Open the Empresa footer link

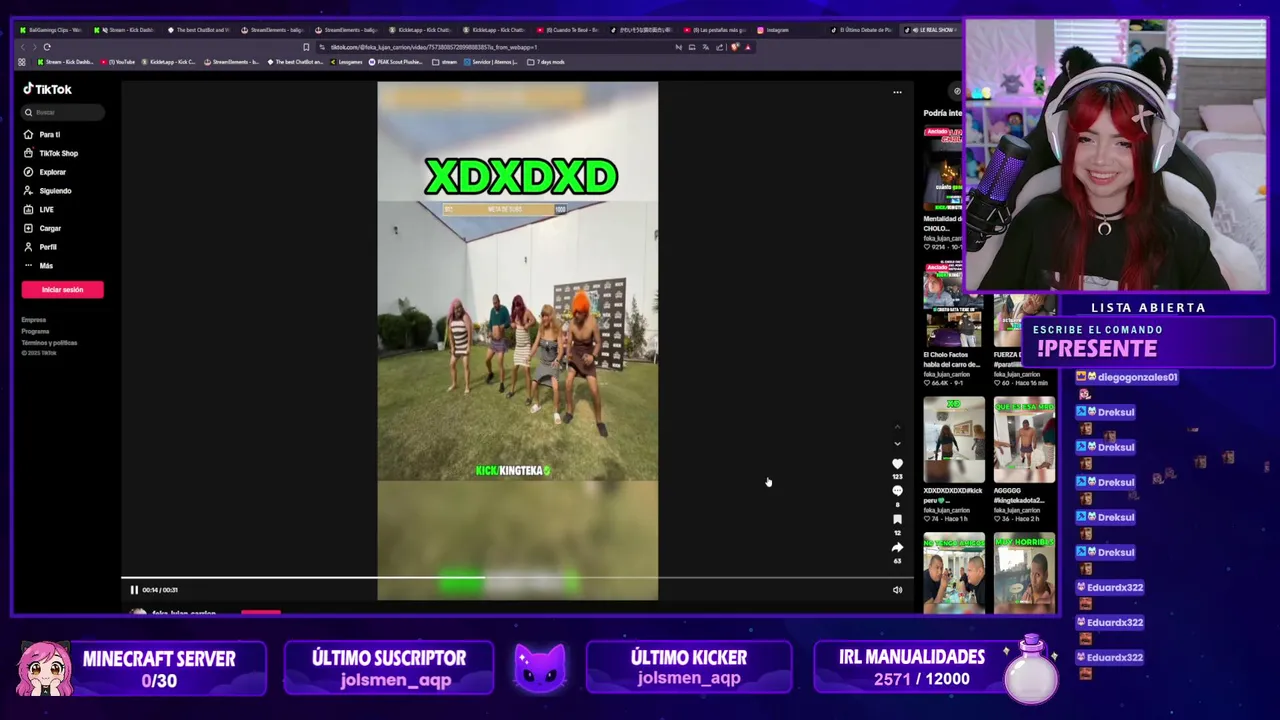coord(33,320)
